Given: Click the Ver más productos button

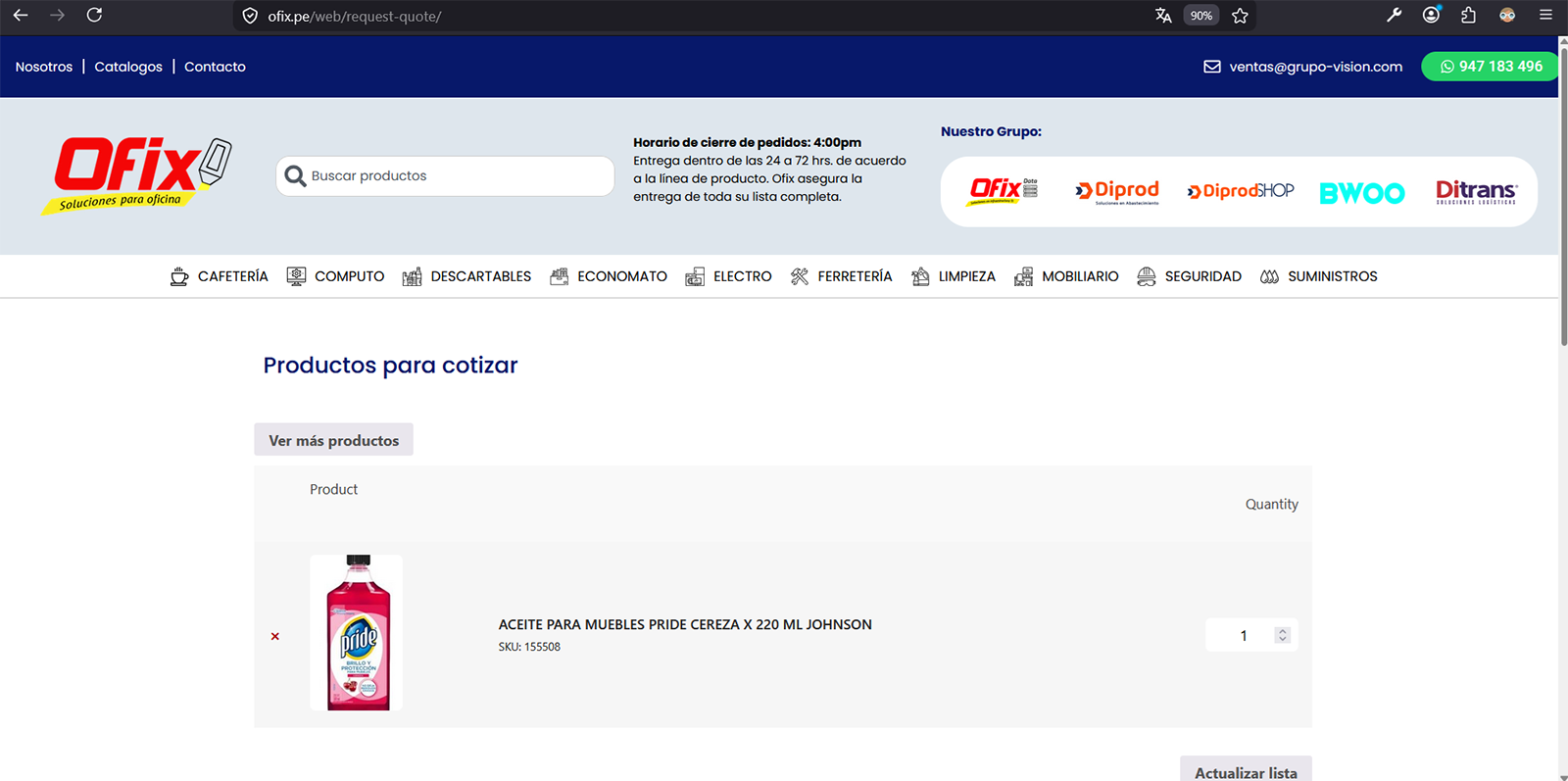Looking at the screenshot, I should coord(333,440).
